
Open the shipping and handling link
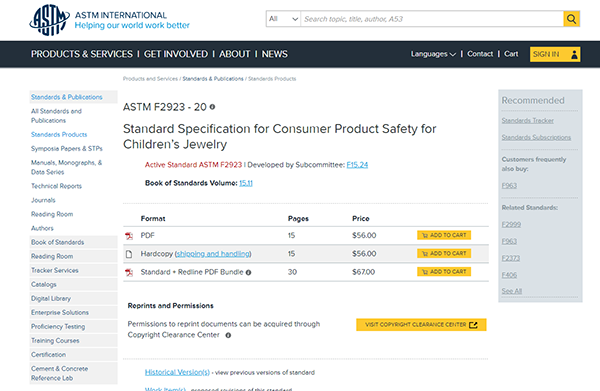click(213, 254)
